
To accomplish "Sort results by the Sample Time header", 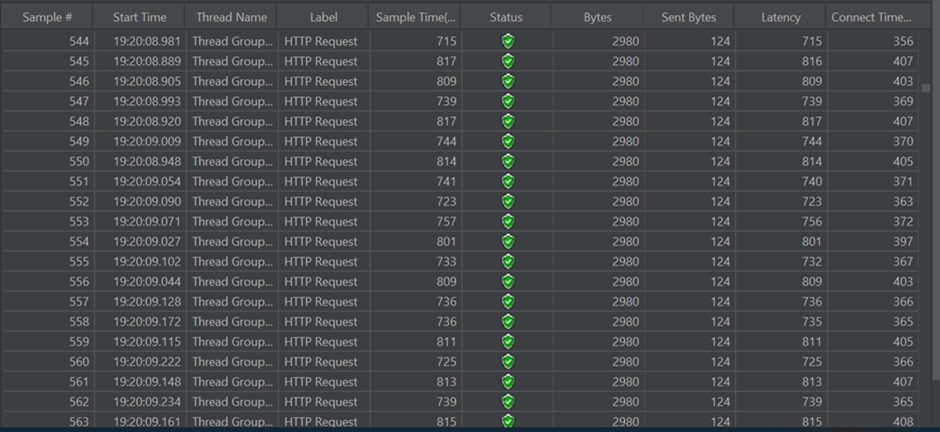I will point(416,17).
